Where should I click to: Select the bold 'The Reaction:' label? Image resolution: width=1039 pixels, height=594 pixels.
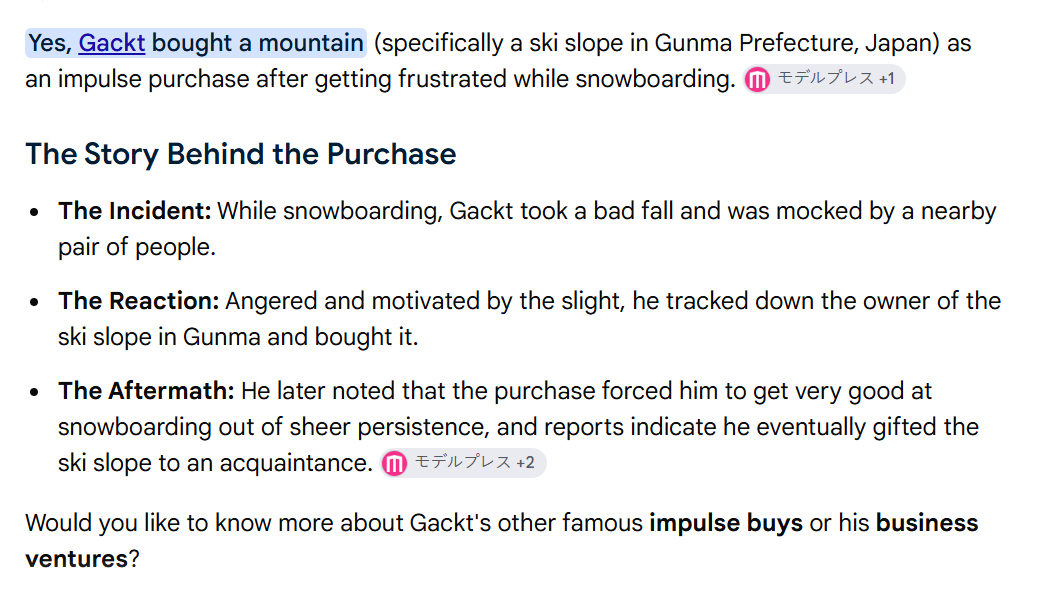(138, 301)
